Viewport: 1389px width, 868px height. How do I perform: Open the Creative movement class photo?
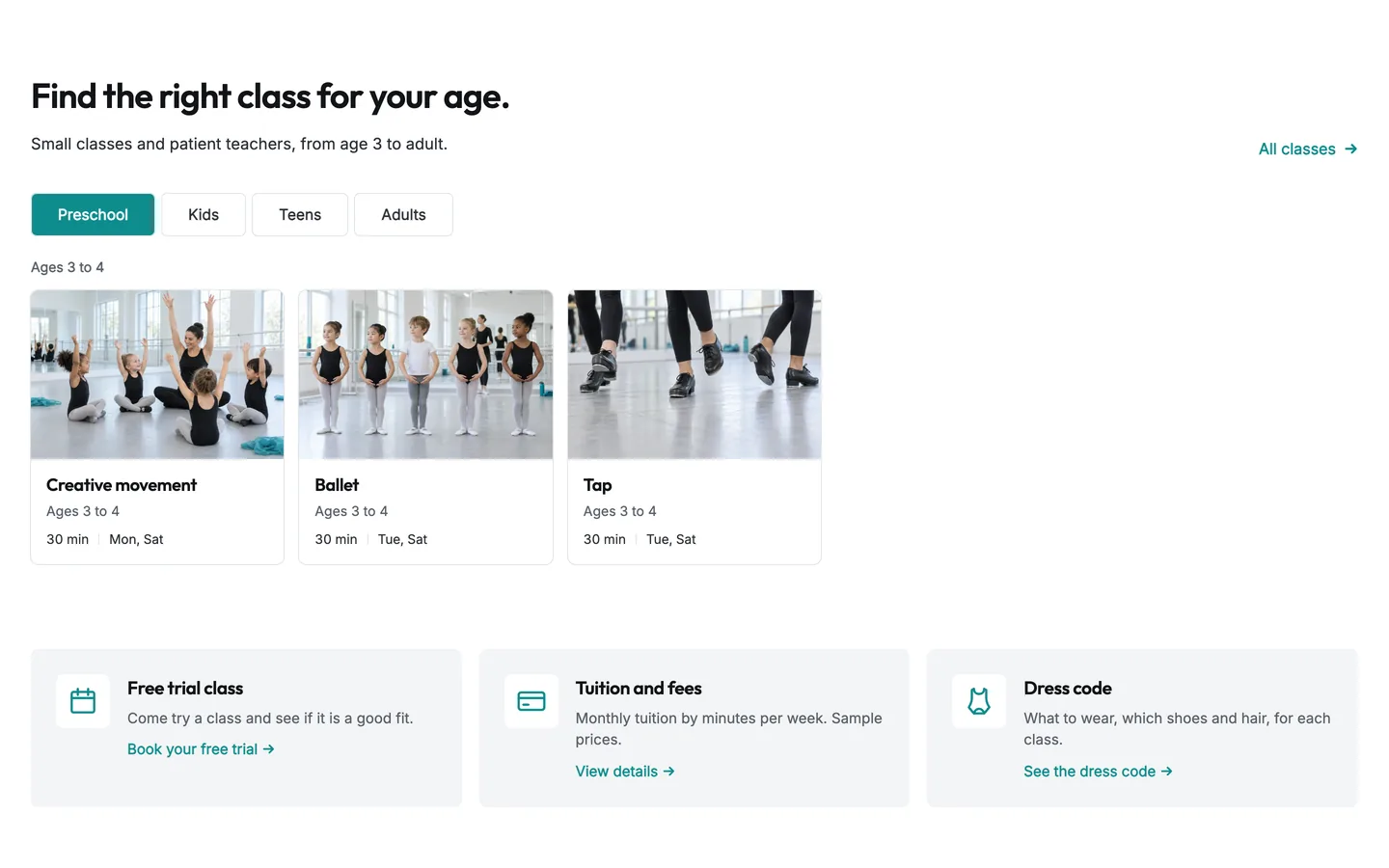(157, 374)
